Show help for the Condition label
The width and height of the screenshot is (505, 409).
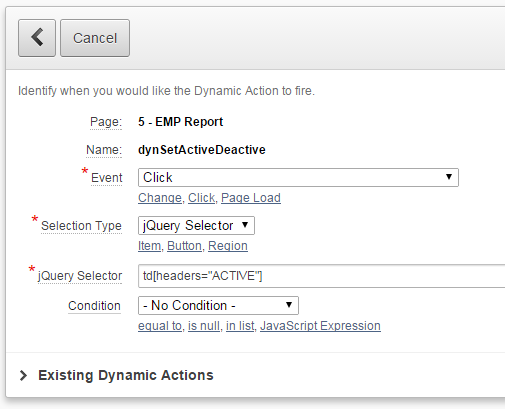click(x=94, y=306)
